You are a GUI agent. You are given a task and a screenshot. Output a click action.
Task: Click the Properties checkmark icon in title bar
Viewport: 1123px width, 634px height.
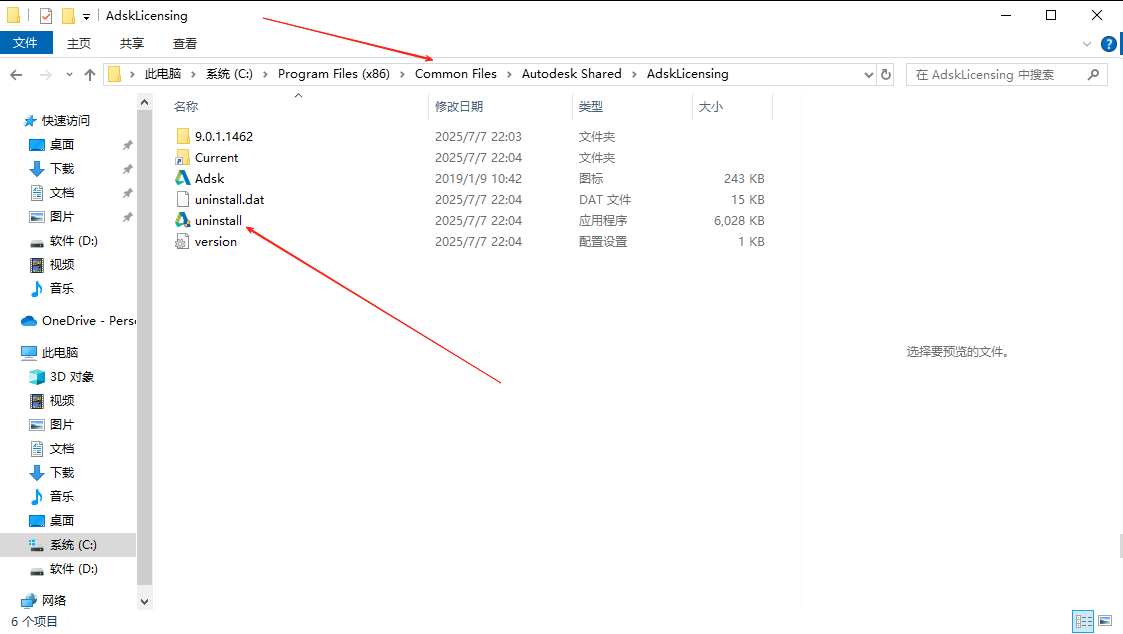point(46,16)
